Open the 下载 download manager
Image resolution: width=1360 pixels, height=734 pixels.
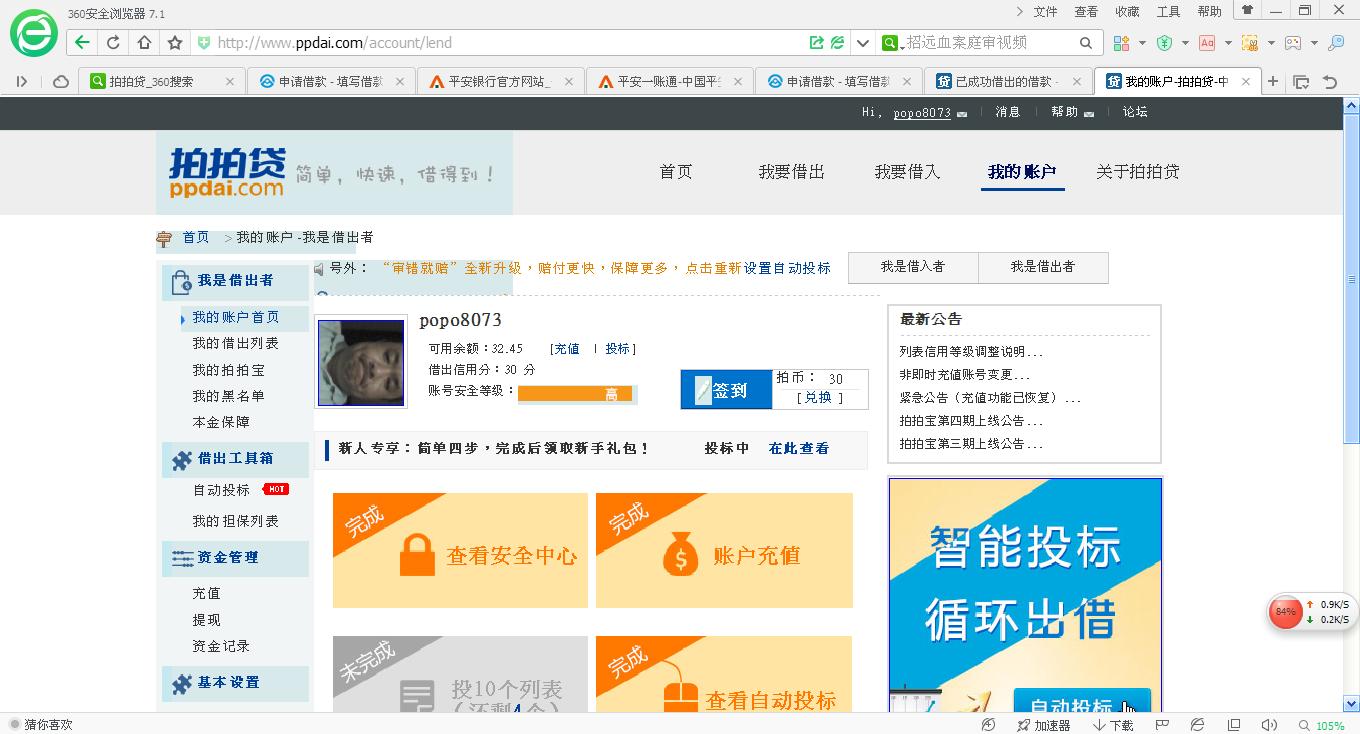[1112, 725]
